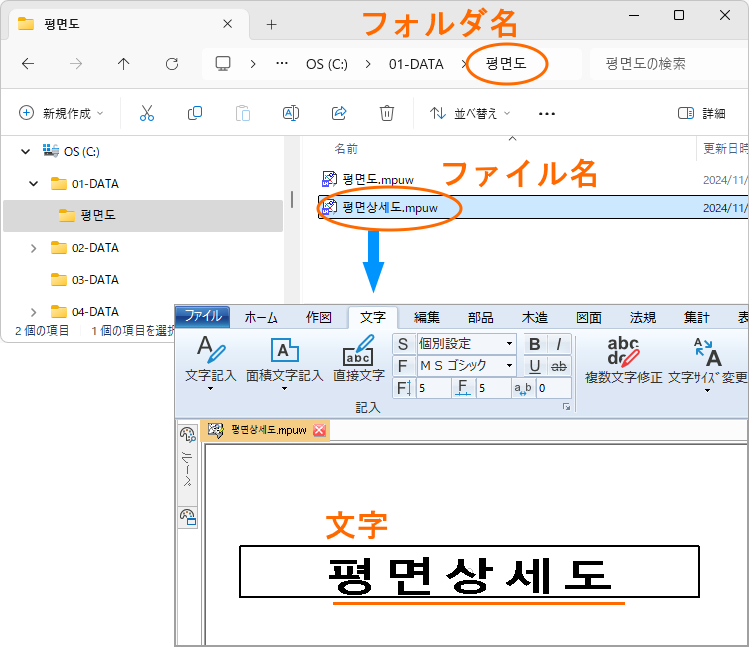Screen dimensions: 749x647
Task: Close the 평면도 Explorer tab
Action: tap(227, 24)
